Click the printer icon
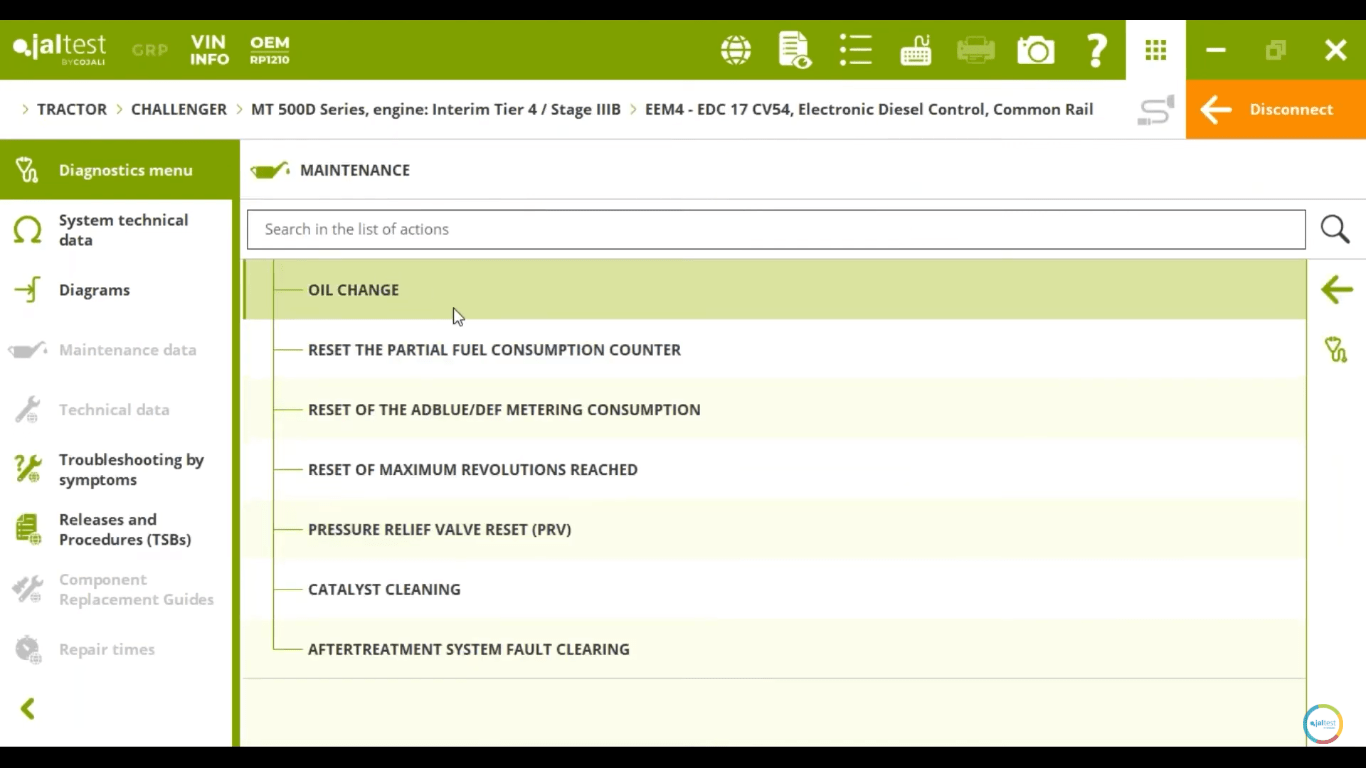Image resolution: width=1366 pixels, height=768 pixels. 975,50
